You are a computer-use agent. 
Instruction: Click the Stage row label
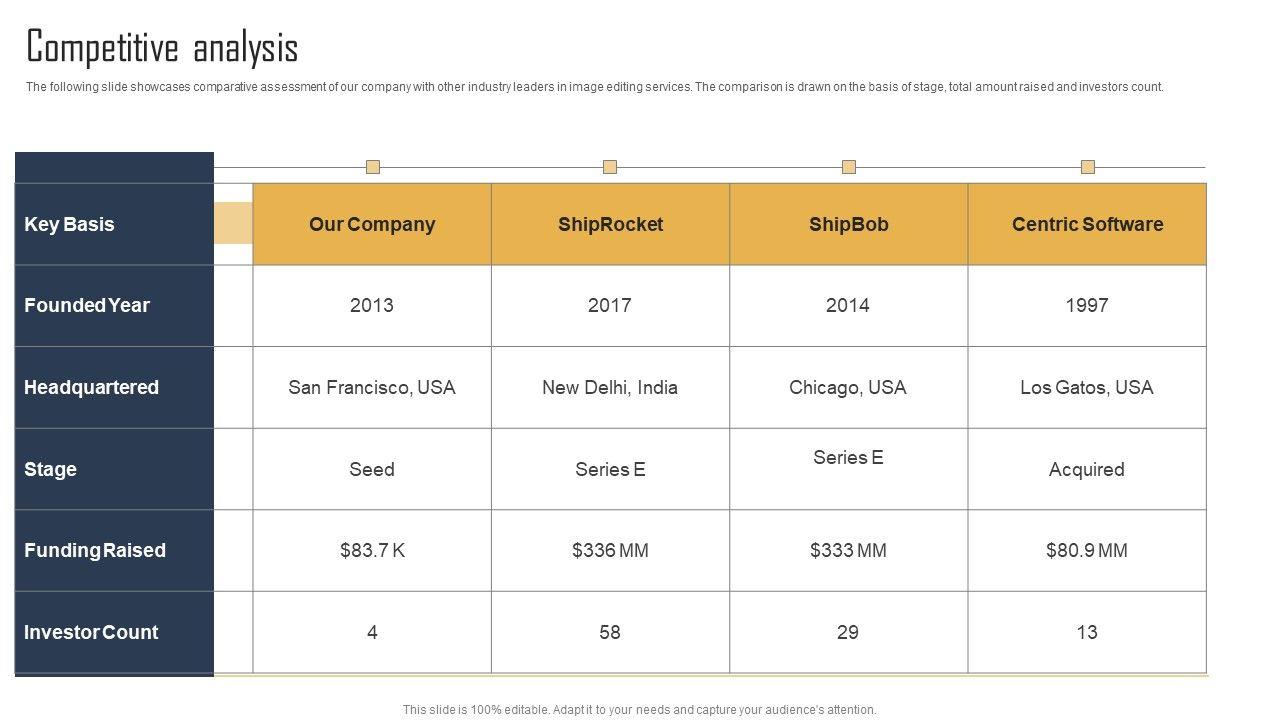click(50, 469)
